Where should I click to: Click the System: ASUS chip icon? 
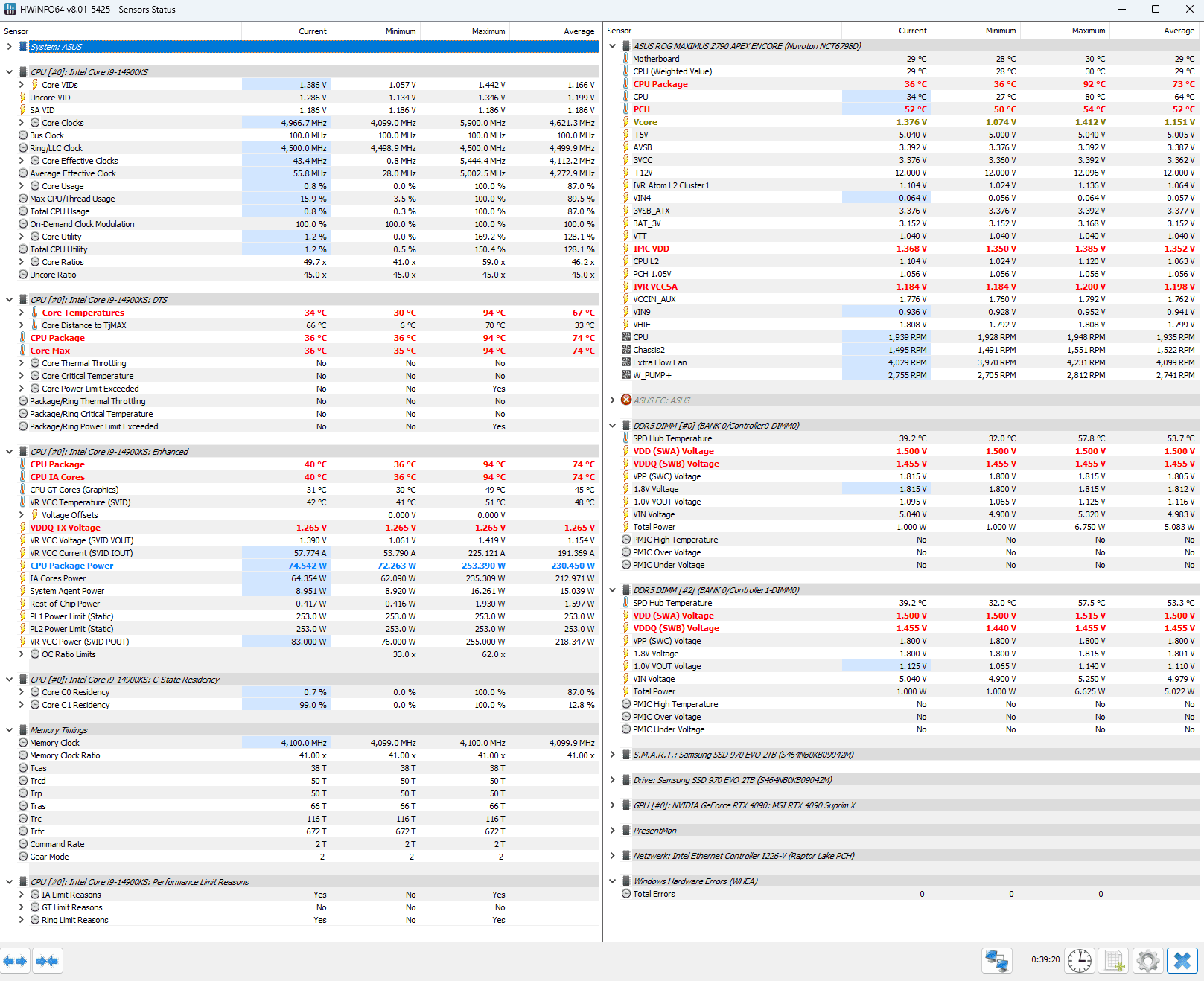coord(23,47)
